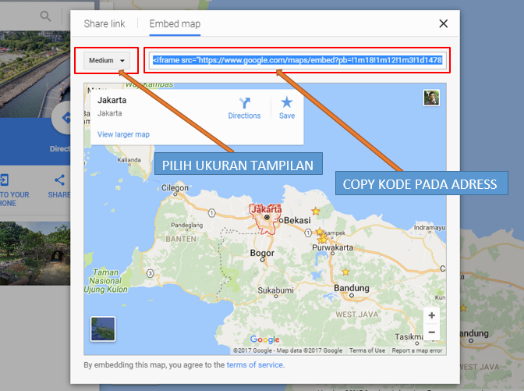Click Report a map error link
The image size is (524, 391).
(417, 351)
